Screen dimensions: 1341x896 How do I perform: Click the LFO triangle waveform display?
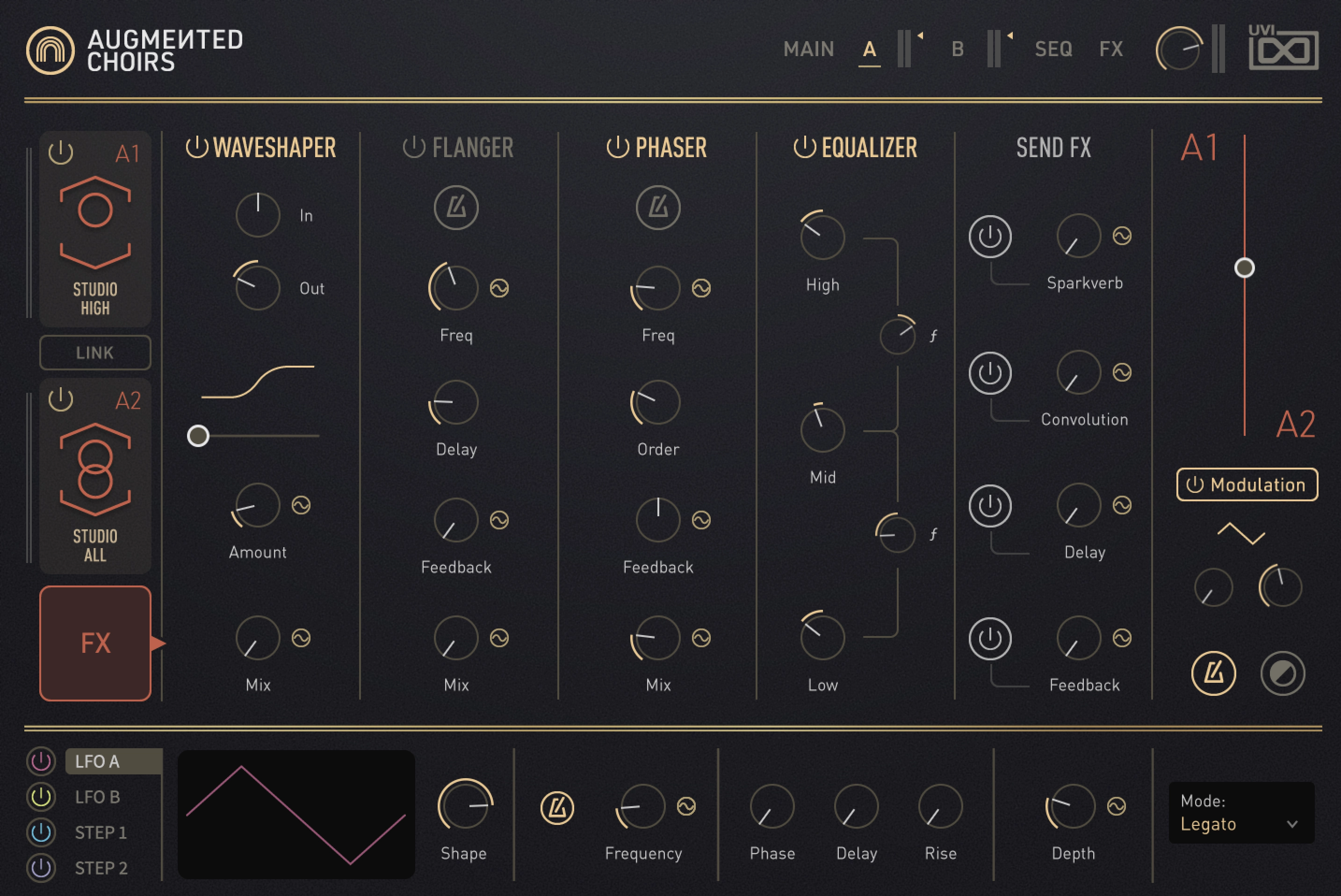[296, 814]
